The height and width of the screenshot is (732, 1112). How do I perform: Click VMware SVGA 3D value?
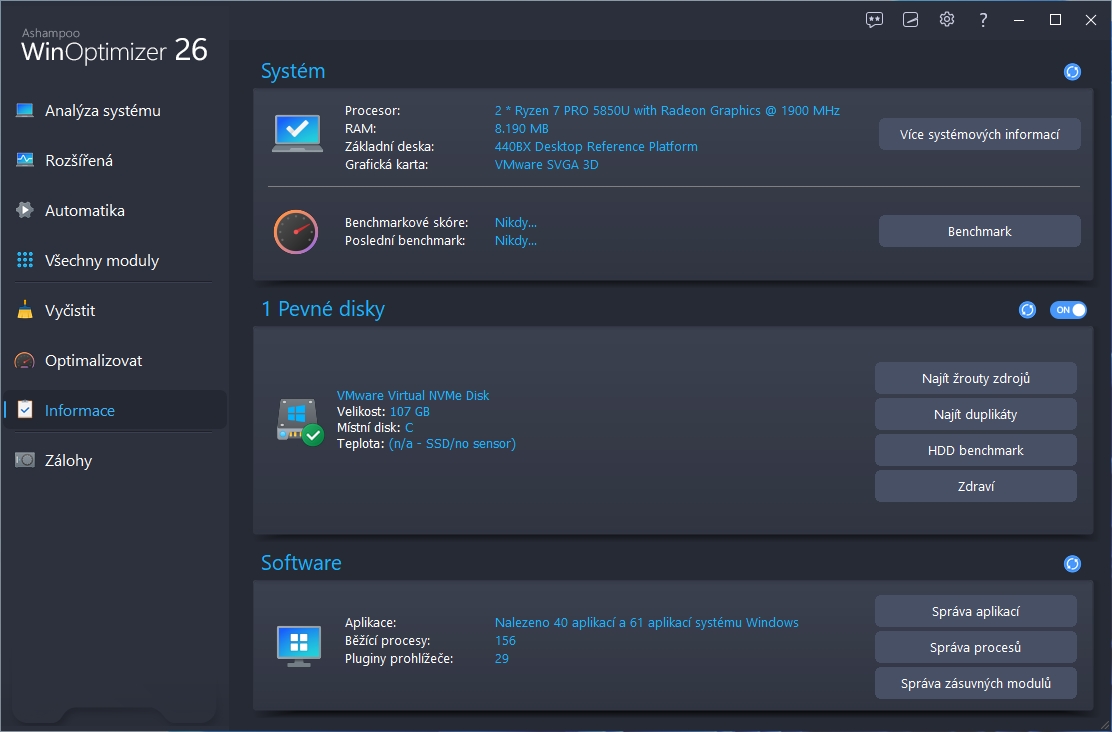coord(546,165)
